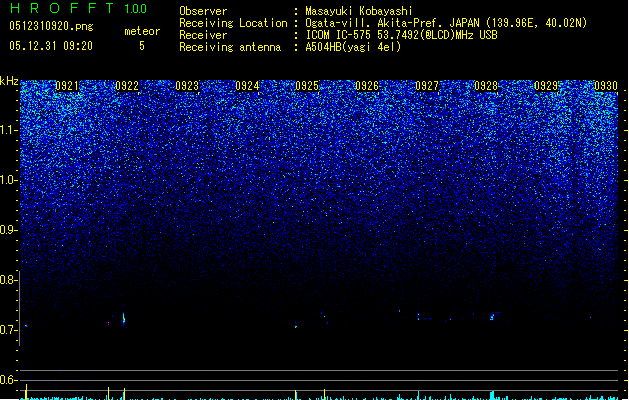Click the 0.8 kHz axis label
Viewport: 629px width, 400px height.
pos(8,280)
